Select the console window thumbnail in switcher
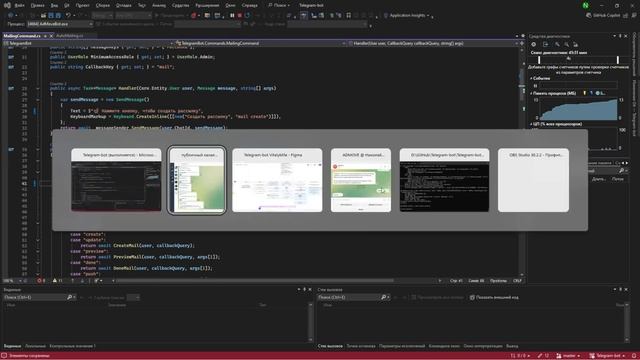Screen dimensions: 640x360 point(444,180)
